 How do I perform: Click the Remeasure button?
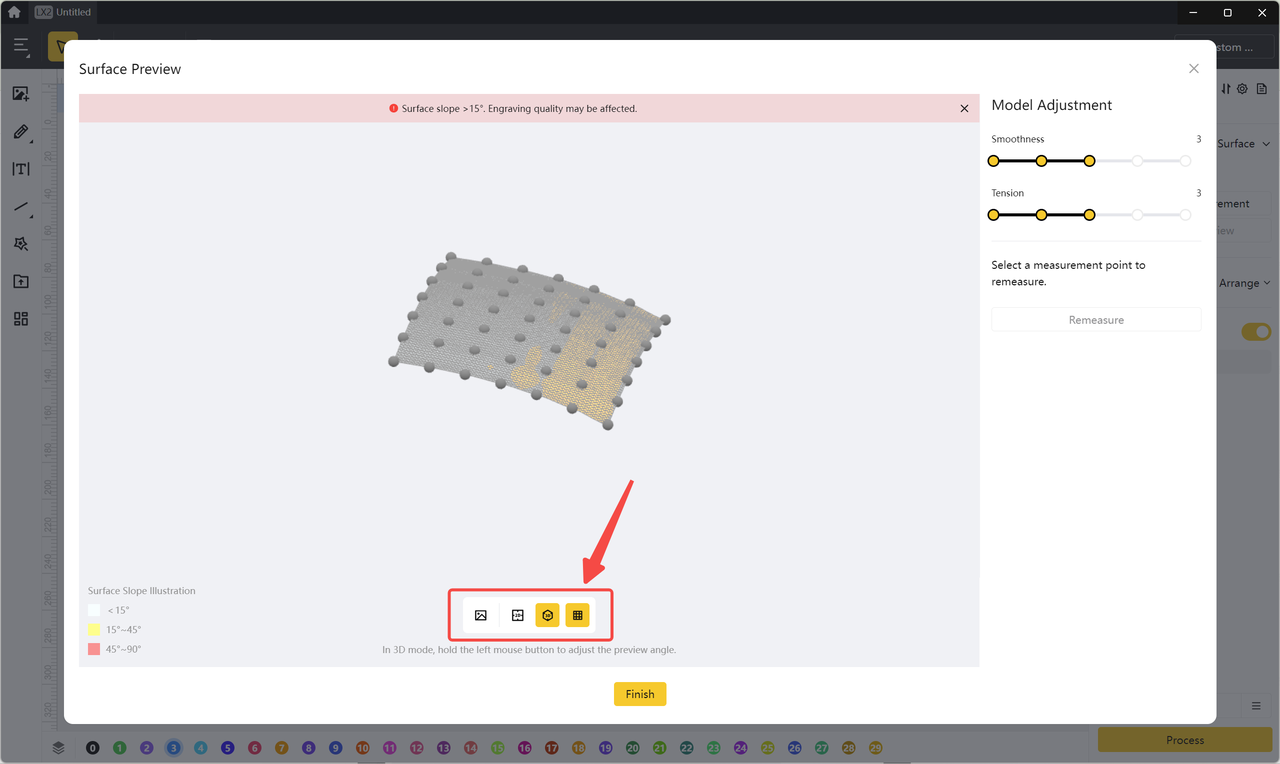[1096, 320]
